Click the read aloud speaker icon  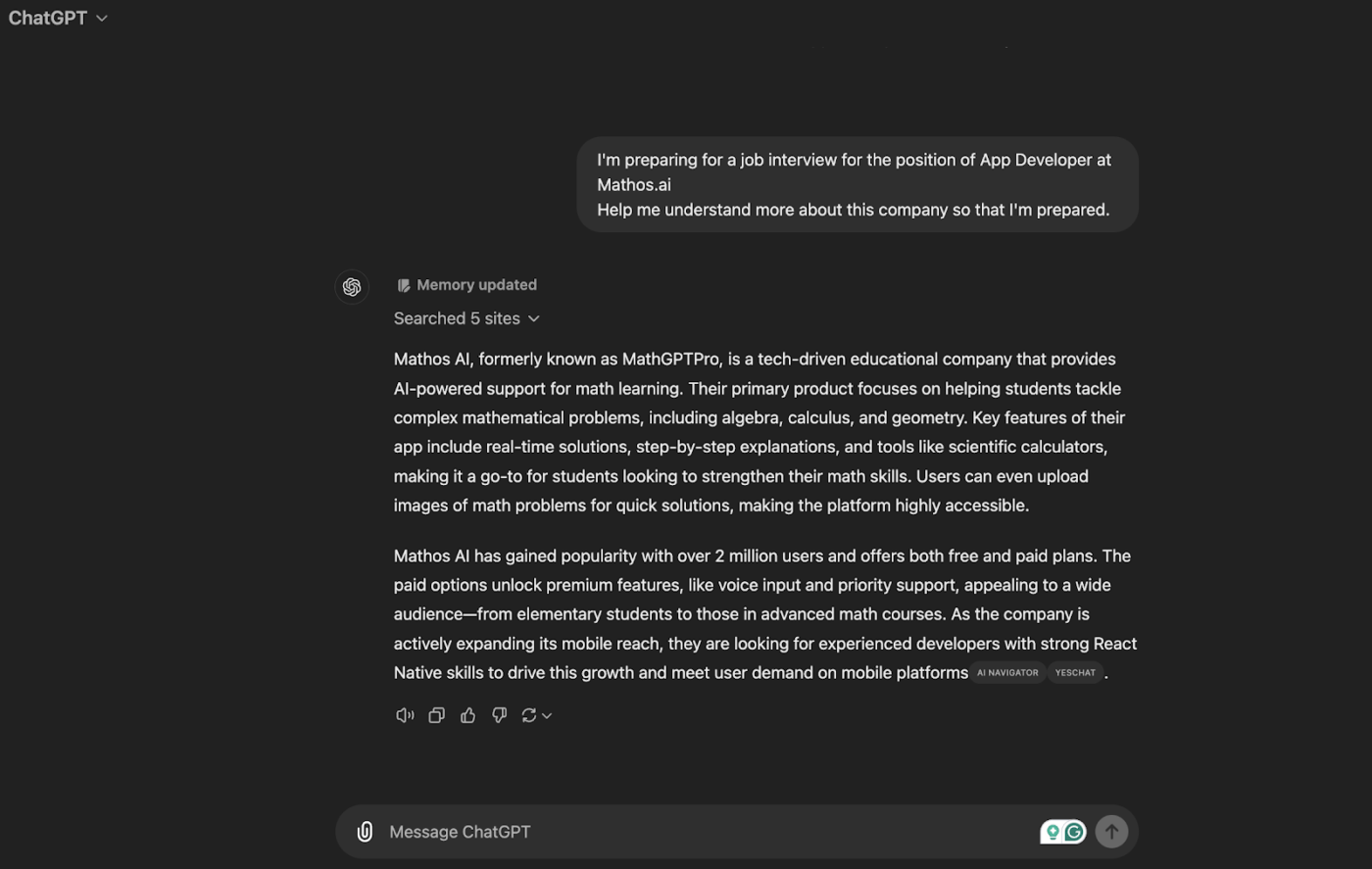coord(405,715)
